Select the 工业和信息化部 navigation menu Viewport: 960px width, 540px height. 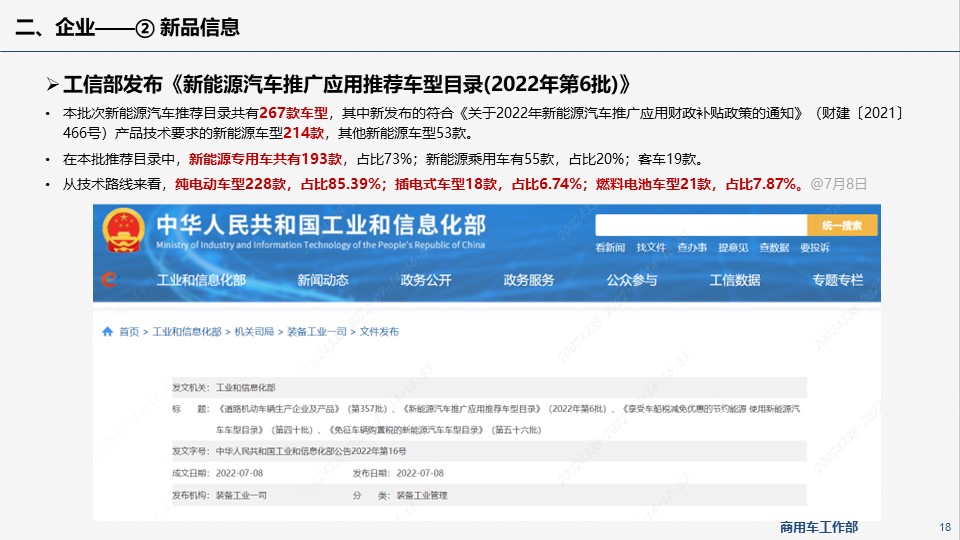pos(201,280)
